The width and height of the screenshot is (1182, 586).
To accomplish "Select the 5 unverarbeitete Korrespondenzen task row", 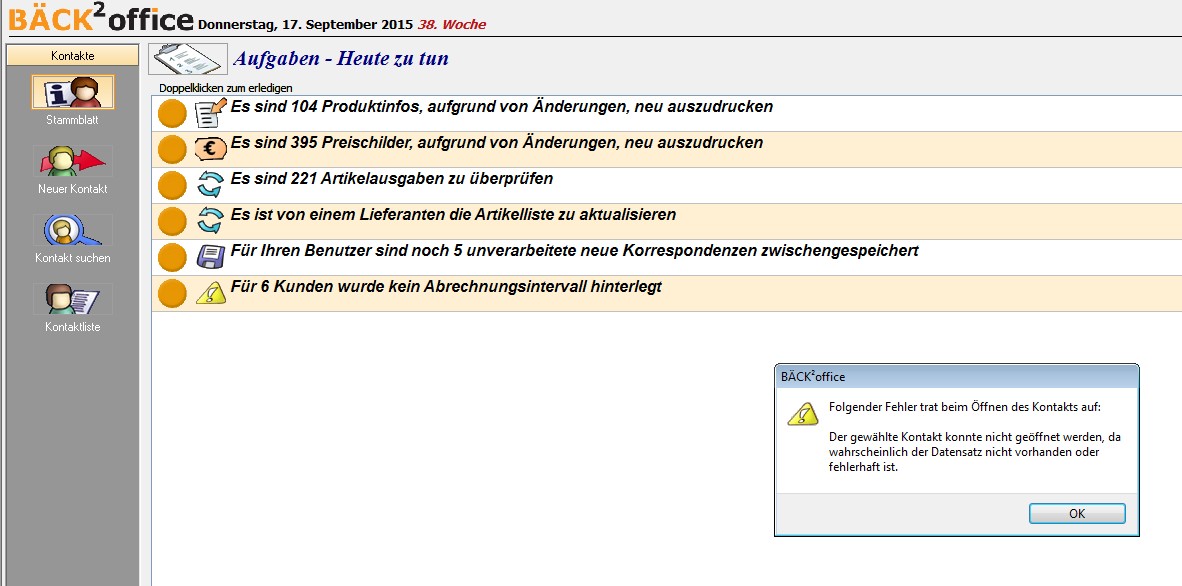I will [574, 251].
